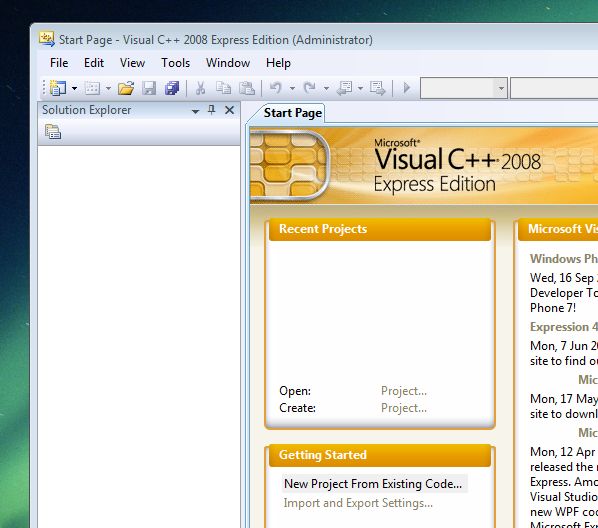The width and height of the screenshot is (598, 528).
Task: Open the Tools menu
Action: tap(175, 63)
